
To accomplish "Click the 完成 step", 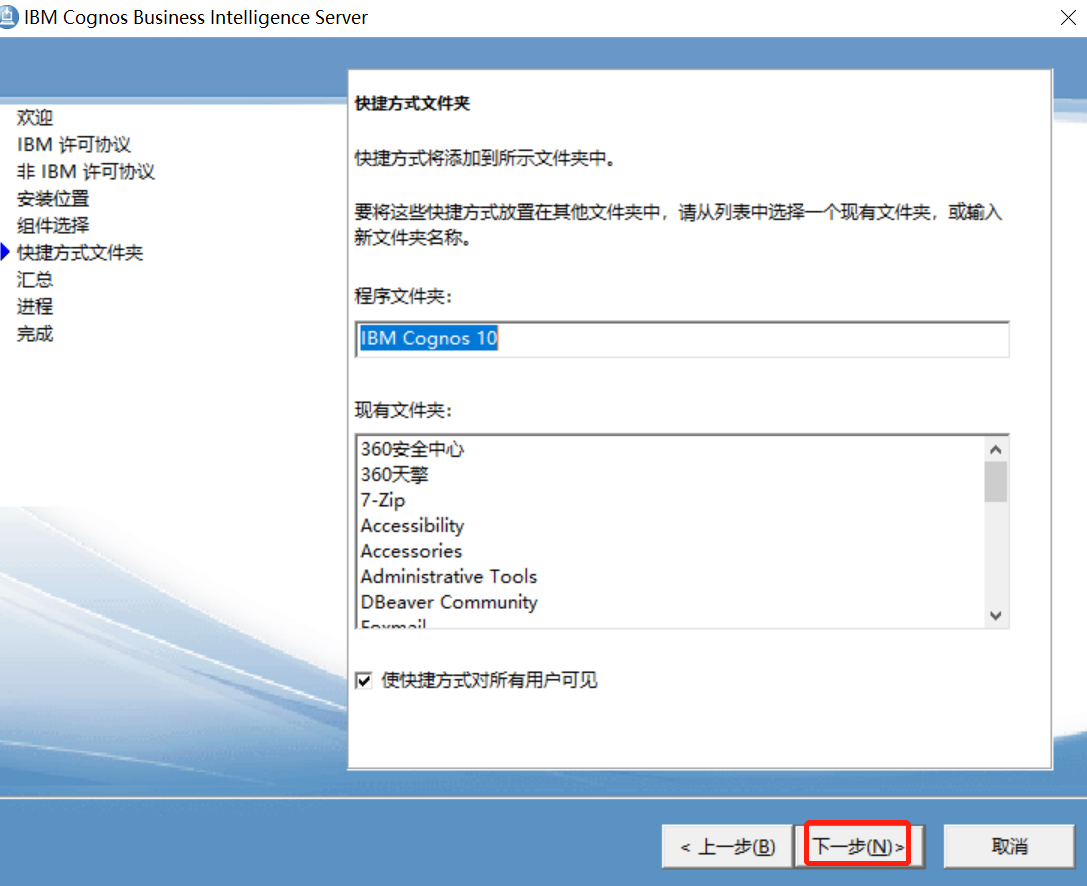I will (x=35, y=333).
